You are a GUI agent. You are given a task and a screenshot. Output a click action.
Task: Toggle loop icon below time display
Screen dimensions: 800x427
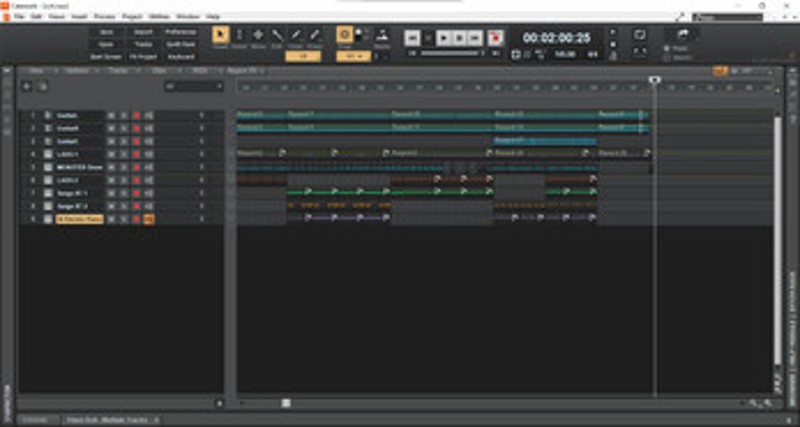(516, 55)
